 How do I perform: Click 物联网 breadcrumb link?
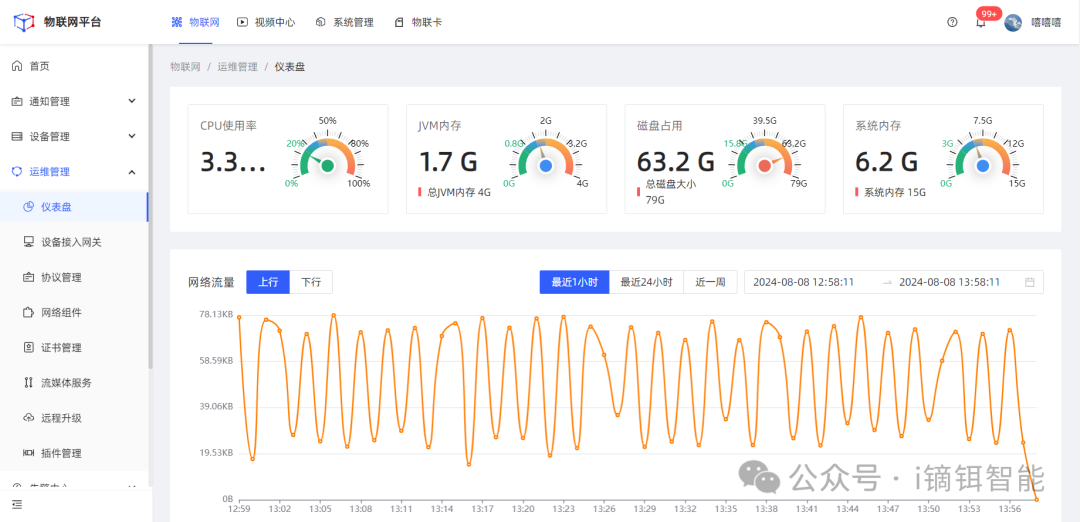click(x=184, y=66)
